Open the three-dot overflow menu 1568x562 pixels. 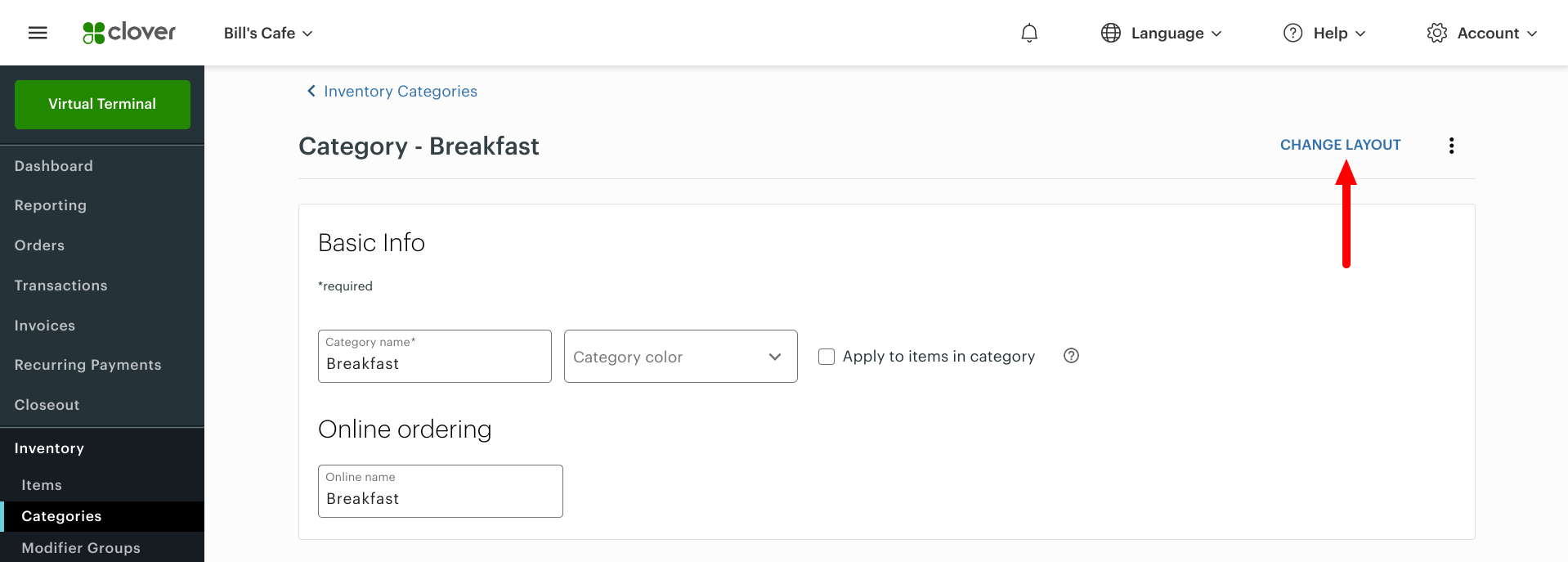[x=1452, y=145]
